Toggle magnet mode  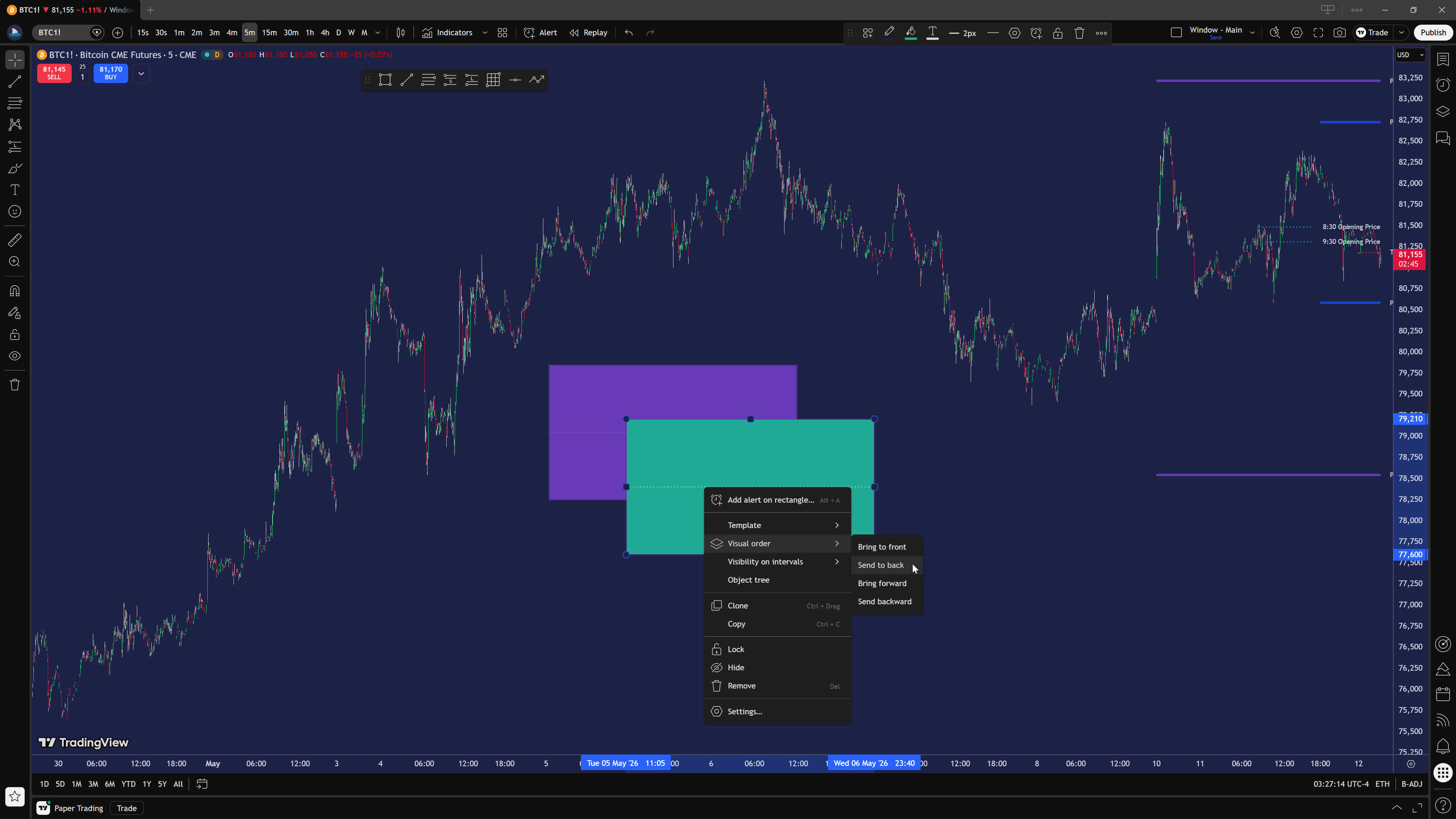tap(15, 291)
